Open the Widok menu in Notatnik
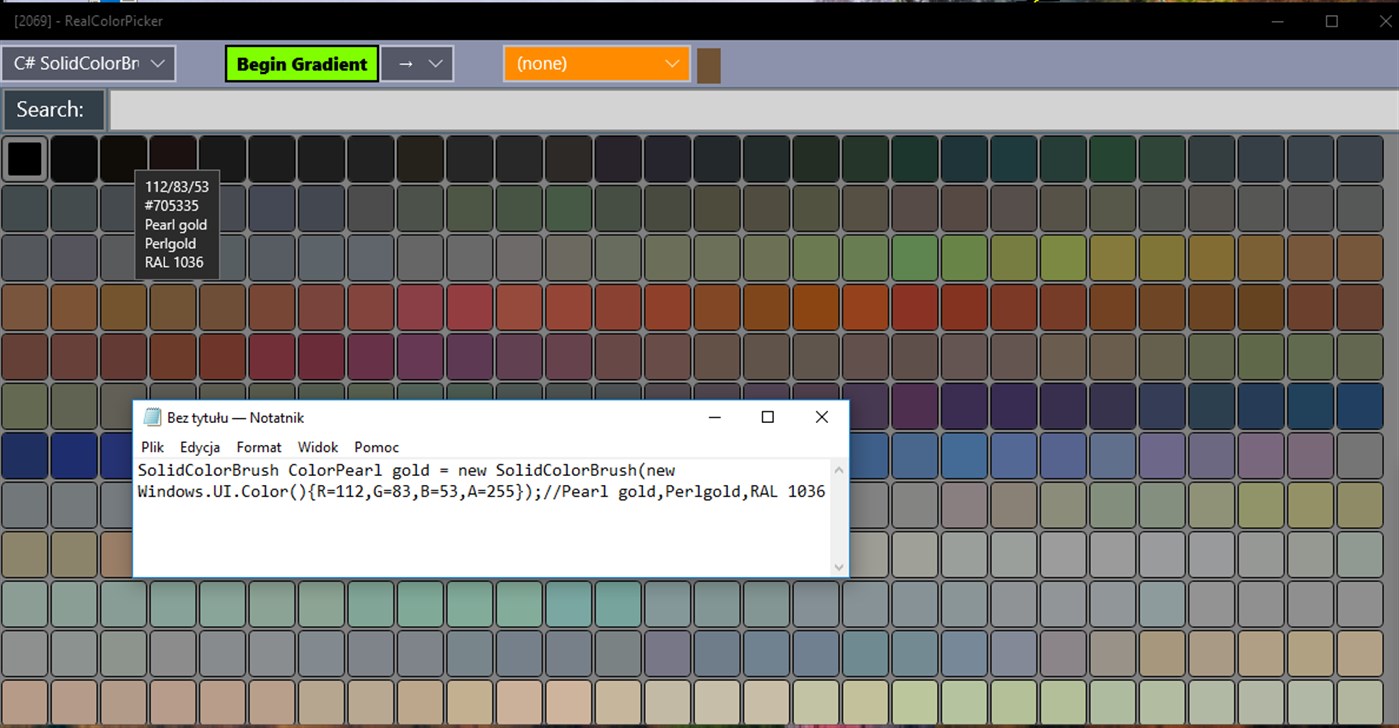 pos(318,447)
